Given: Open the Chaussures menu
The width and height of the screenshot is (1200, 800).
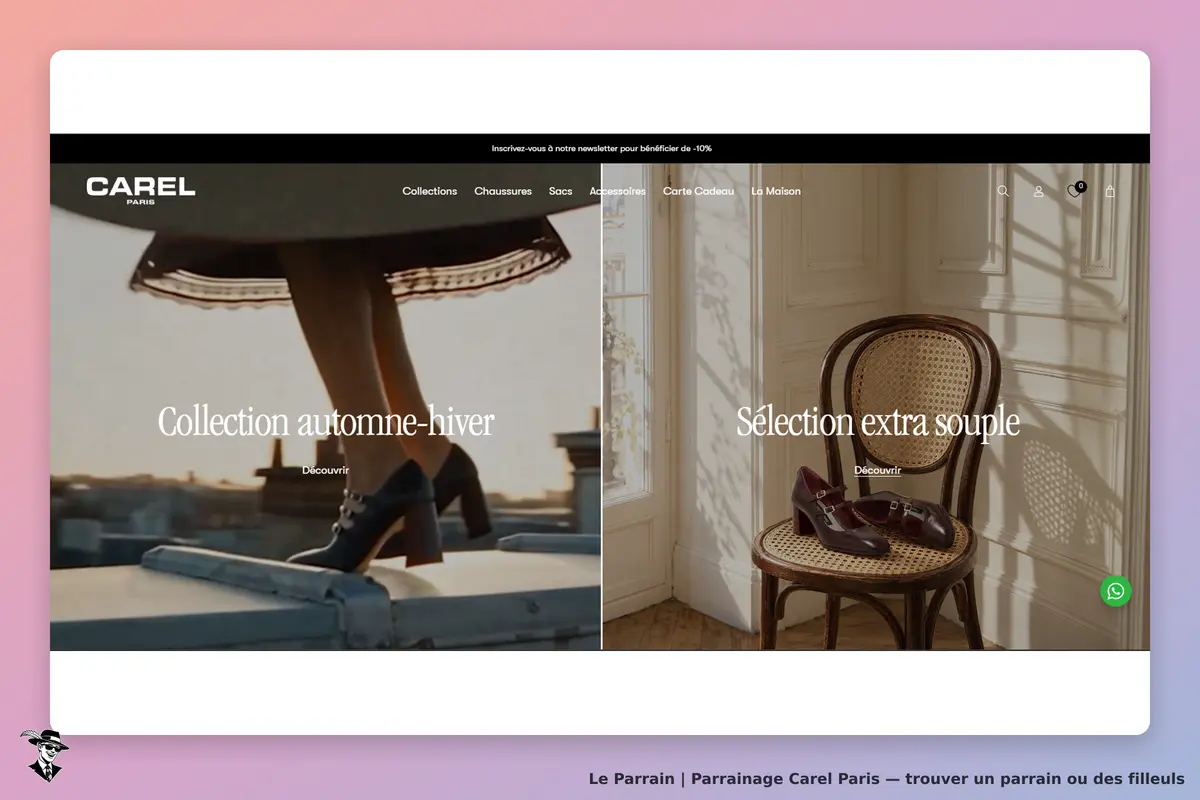Looking at the screenshot, I should [503, 191].
